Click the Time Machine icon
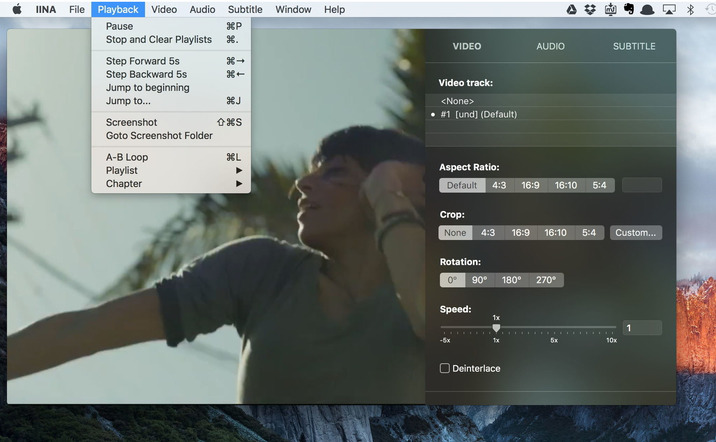Image resolution: width=716 pixels, height=442 pixels. (x=709, y=9)
